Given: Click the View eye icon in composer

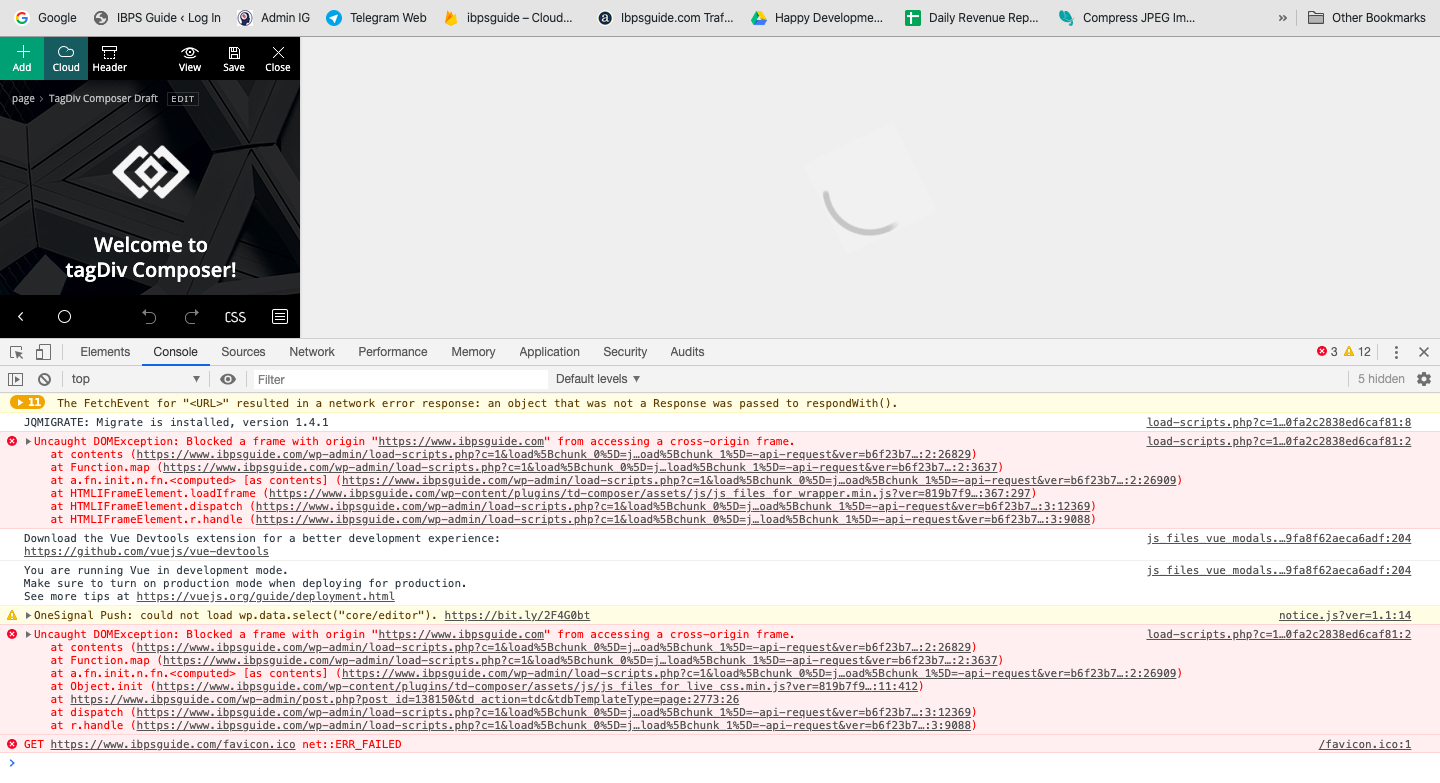Looking at the screenshot, I should pos(190,59).
